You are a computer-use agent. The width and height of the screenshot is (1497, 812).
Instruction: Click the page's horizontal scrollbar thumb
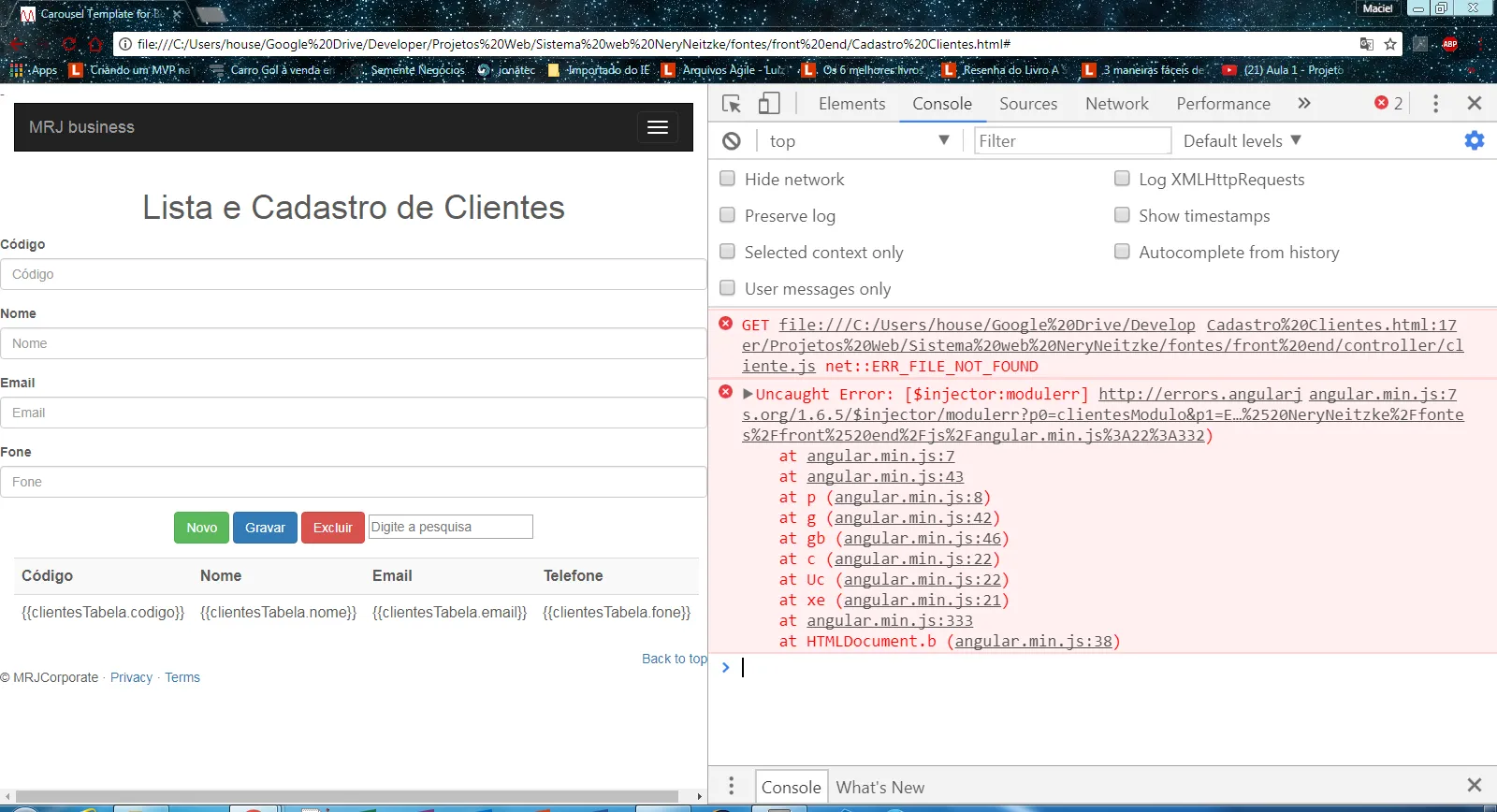pos(347,797)
